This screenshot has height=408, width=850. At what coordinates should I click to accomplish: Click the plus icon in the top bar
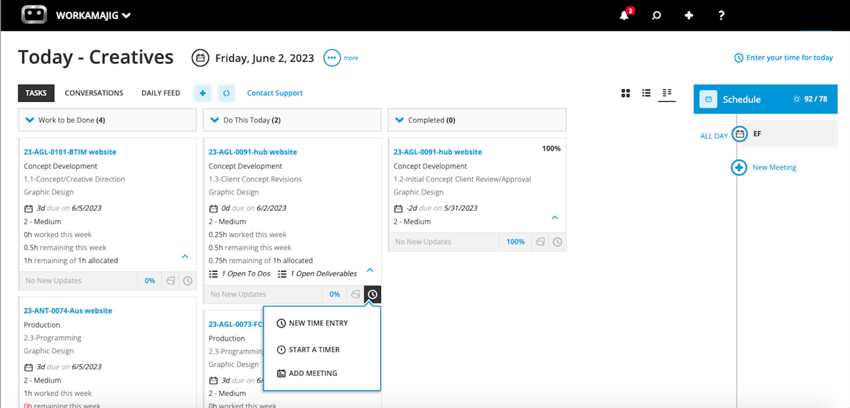pos(689,16)
